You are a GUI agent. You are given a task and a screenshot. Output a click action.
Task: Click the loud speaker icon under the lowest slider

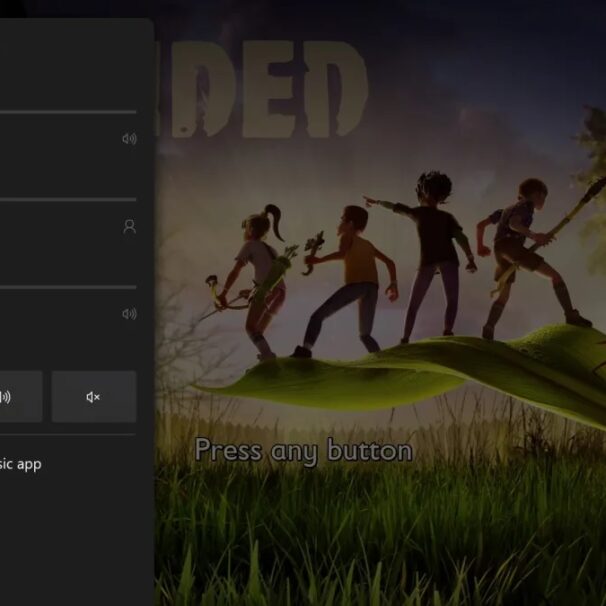(129, 314)
